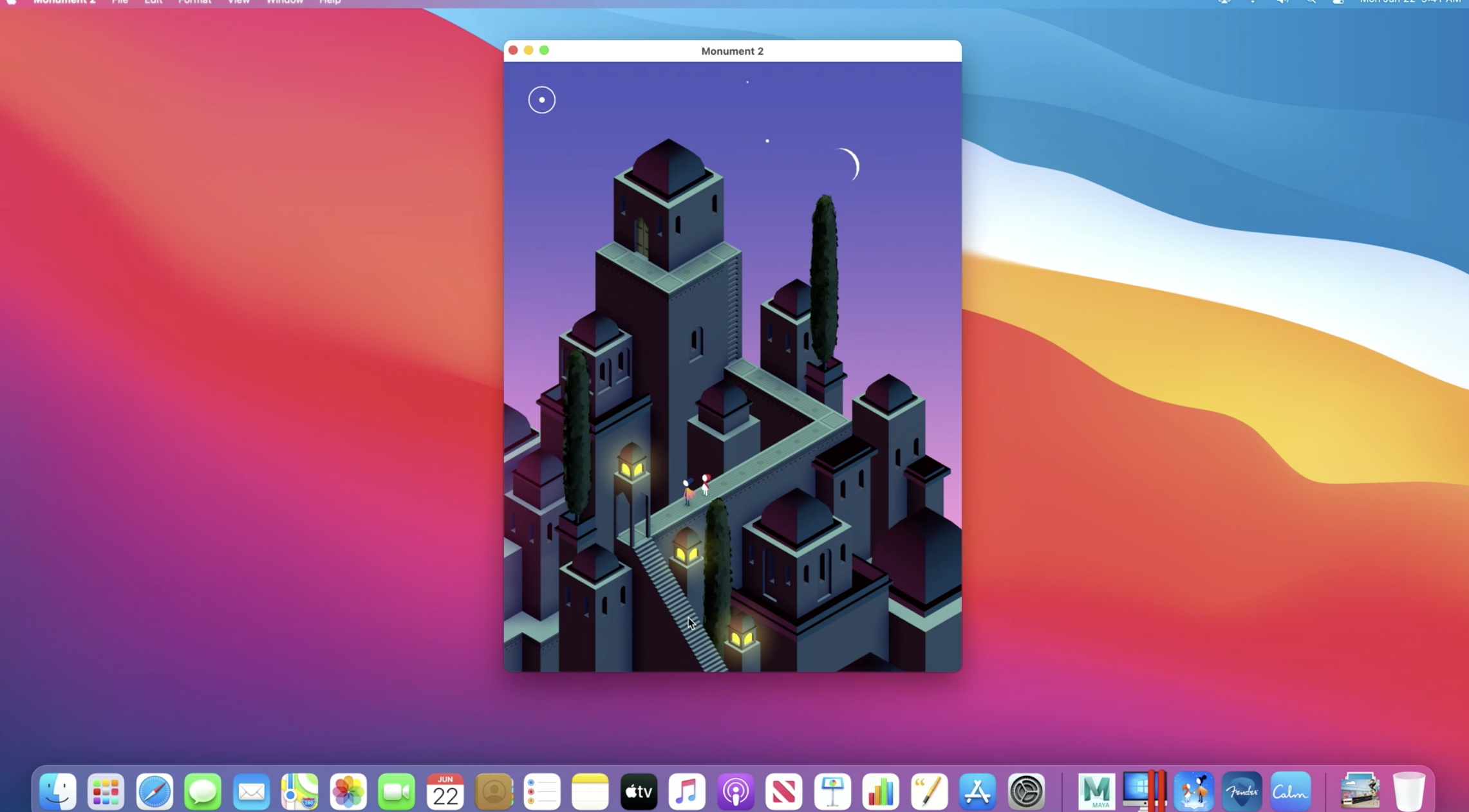Open Numbers from the dock
This screenshot has width=1469, height=812.
click(x=881, y=791)
